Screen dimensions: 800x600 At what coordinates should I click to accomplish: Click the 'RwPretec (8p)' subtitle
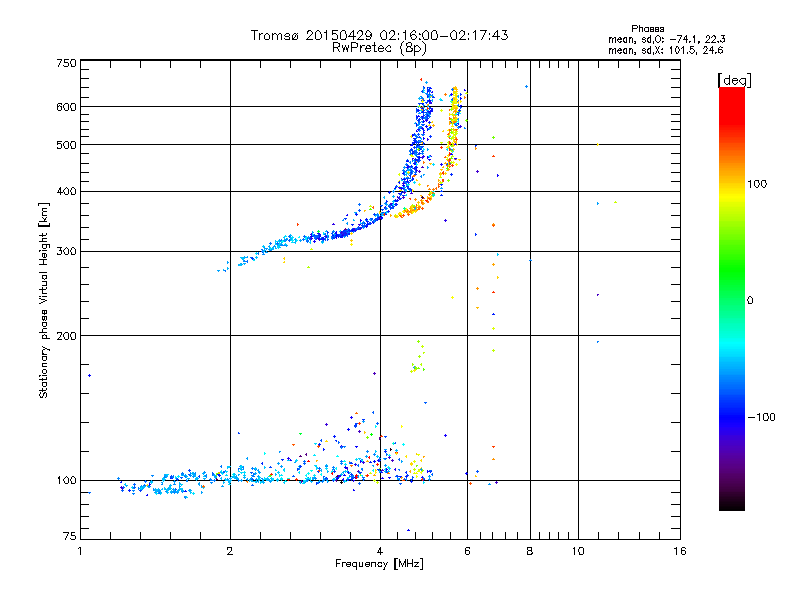(379, 48)
